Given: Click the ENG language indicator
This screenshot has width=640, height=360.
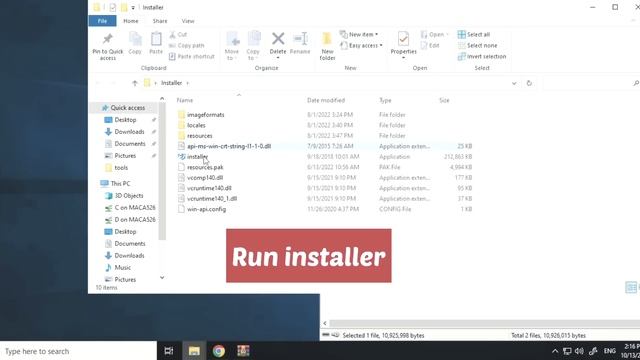Looking at the screenshot, I should pos(609,351).
